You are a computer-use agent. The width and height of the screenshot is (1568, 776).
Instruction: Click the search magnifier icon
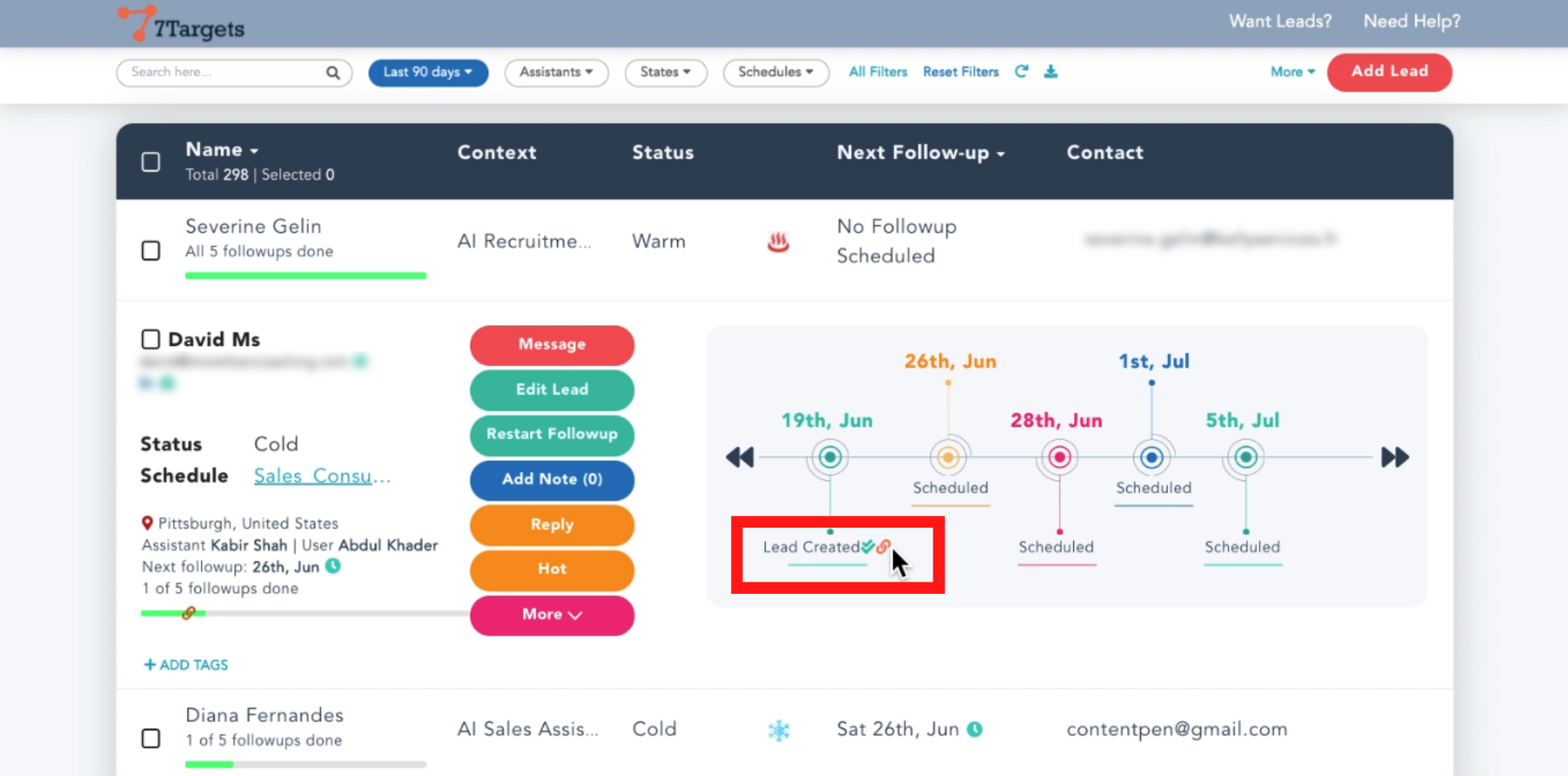[332, 73]
